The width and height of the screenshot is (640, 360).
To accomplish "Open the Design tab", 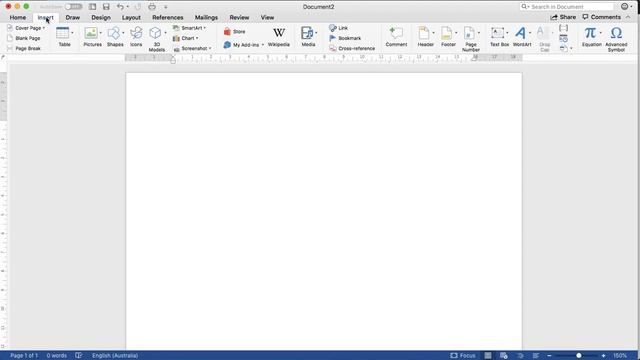I will coord(101,17).
